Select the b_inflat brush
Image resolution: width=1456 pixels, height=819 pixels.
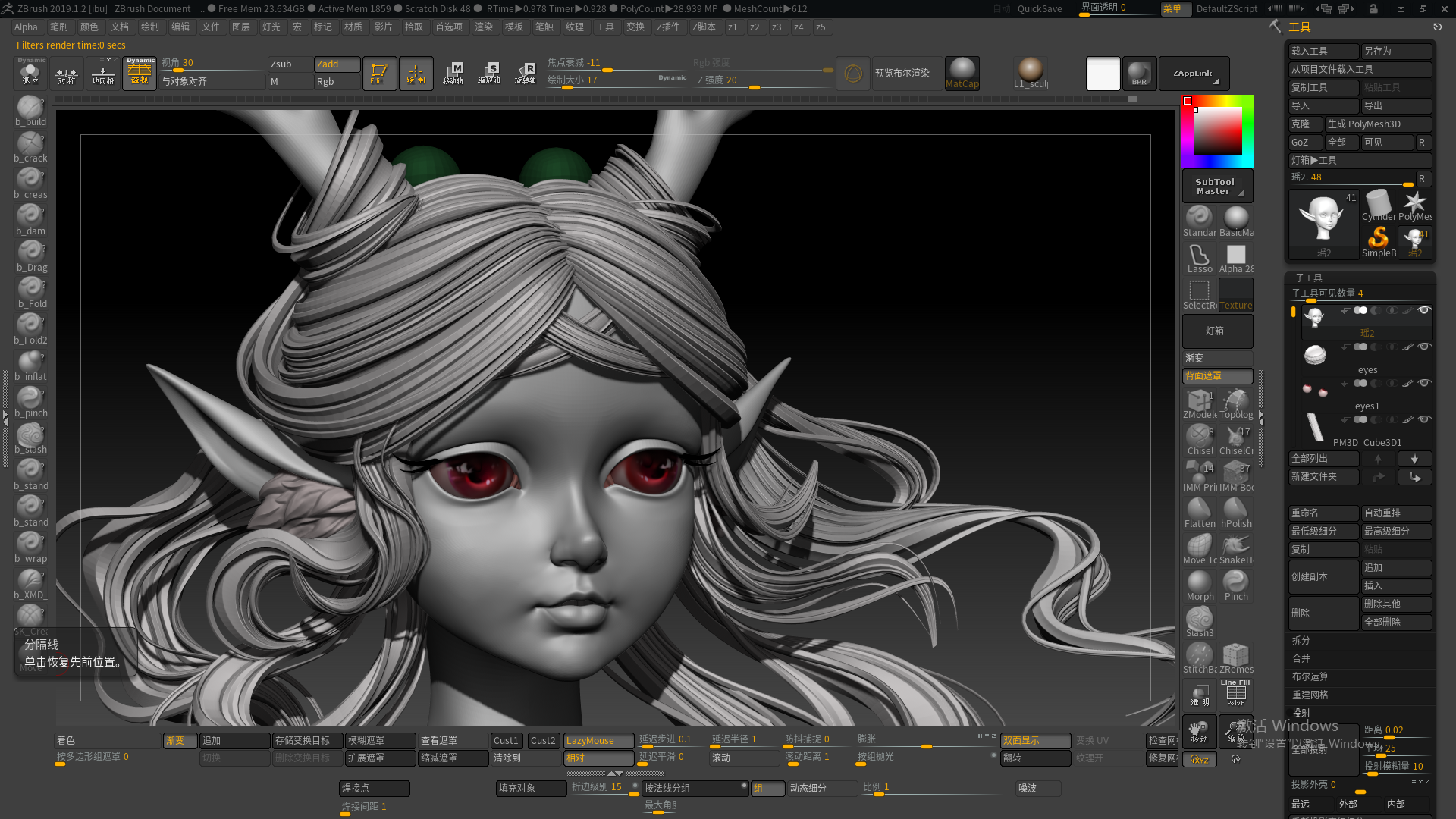[30, 366]
